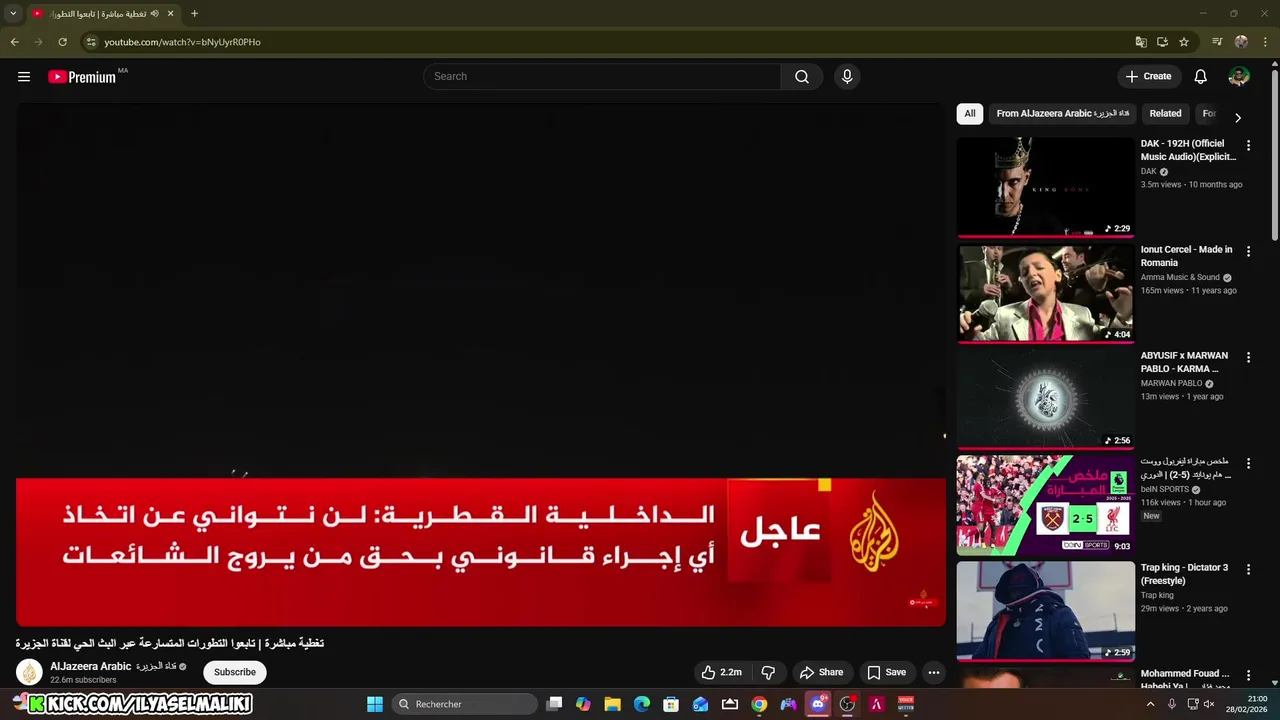This screenshot has width=1280, height=720.
Task: Click the video player area
Action: 480,364
